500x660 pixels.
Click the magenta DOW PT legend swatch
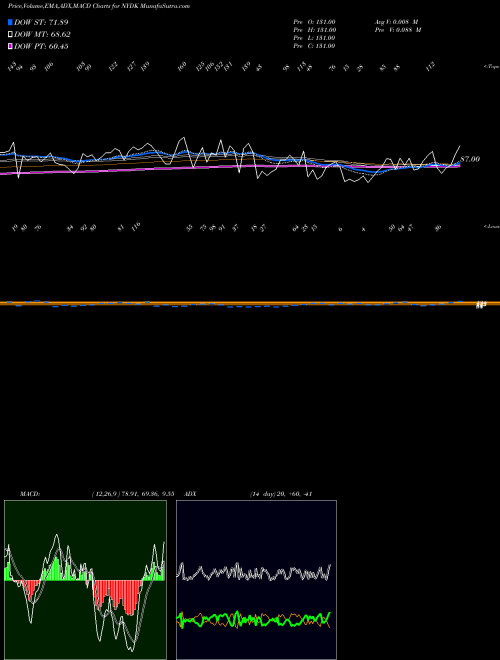(11, 46)
